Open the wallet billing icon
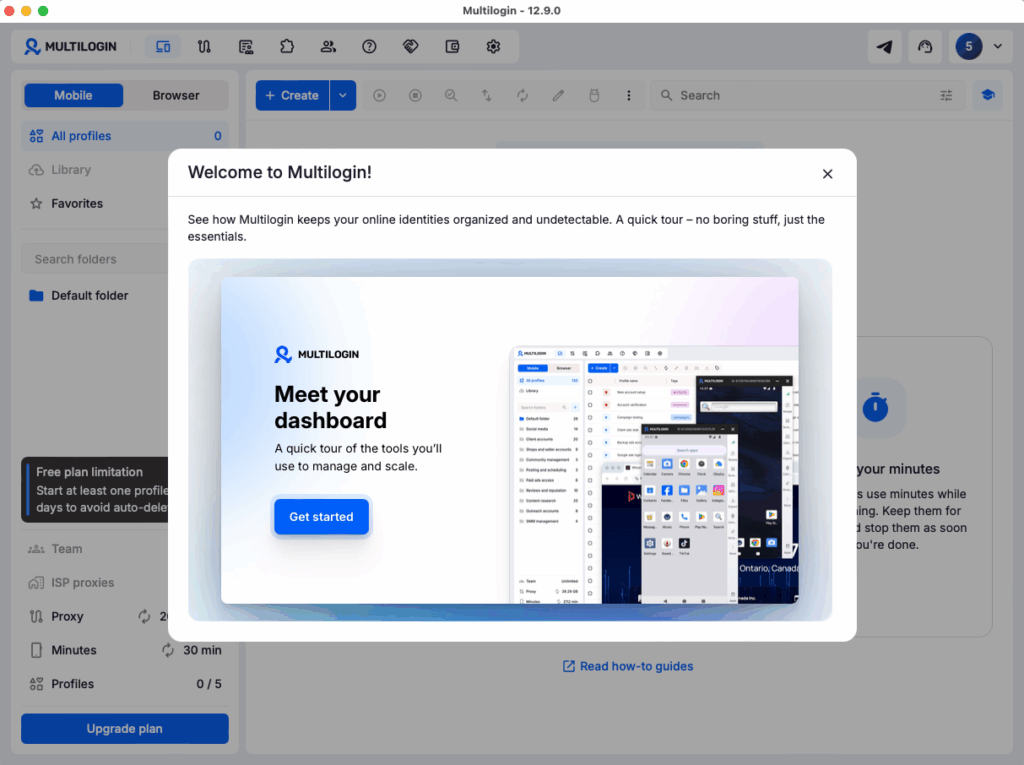The image size is (1024, 765). click(x=452, y=46)
